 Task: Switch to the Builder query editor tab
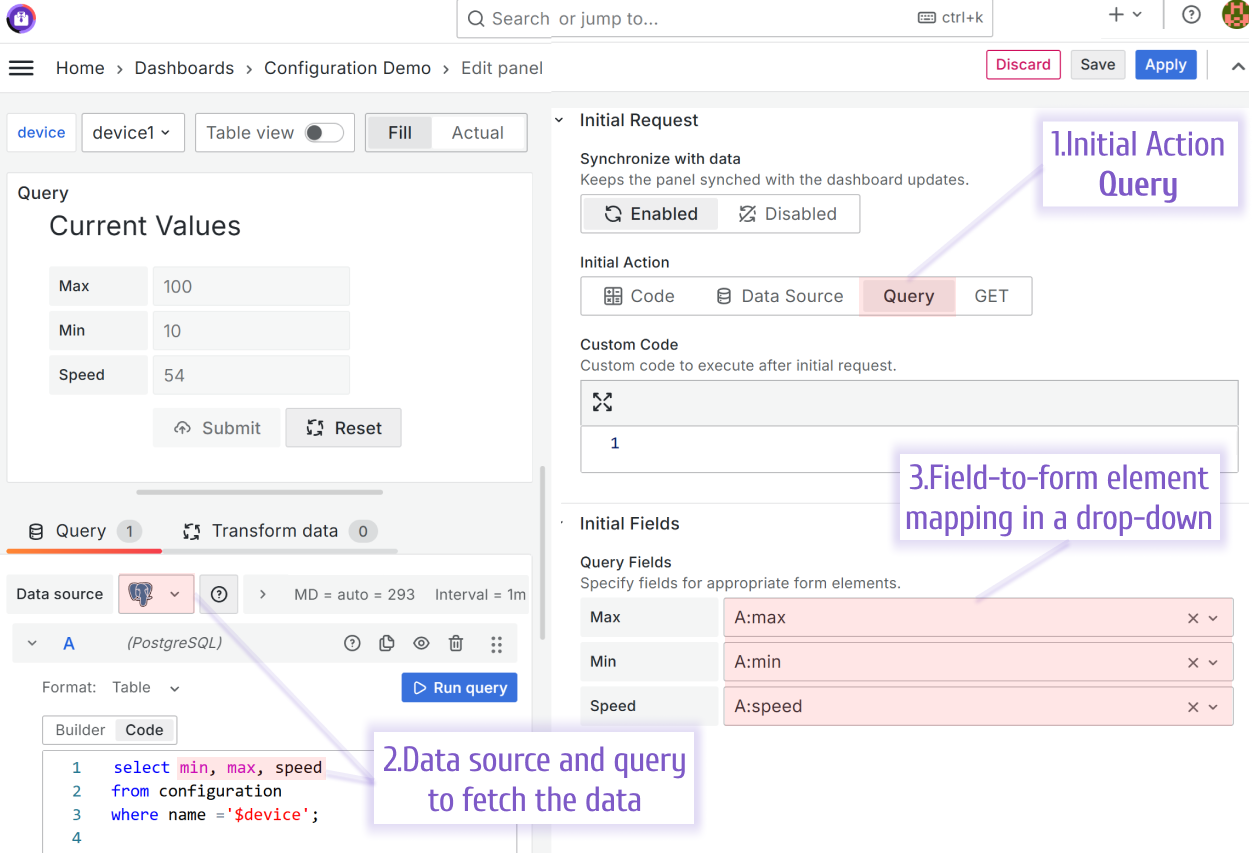pyautogui.click(x=79, y=729)
